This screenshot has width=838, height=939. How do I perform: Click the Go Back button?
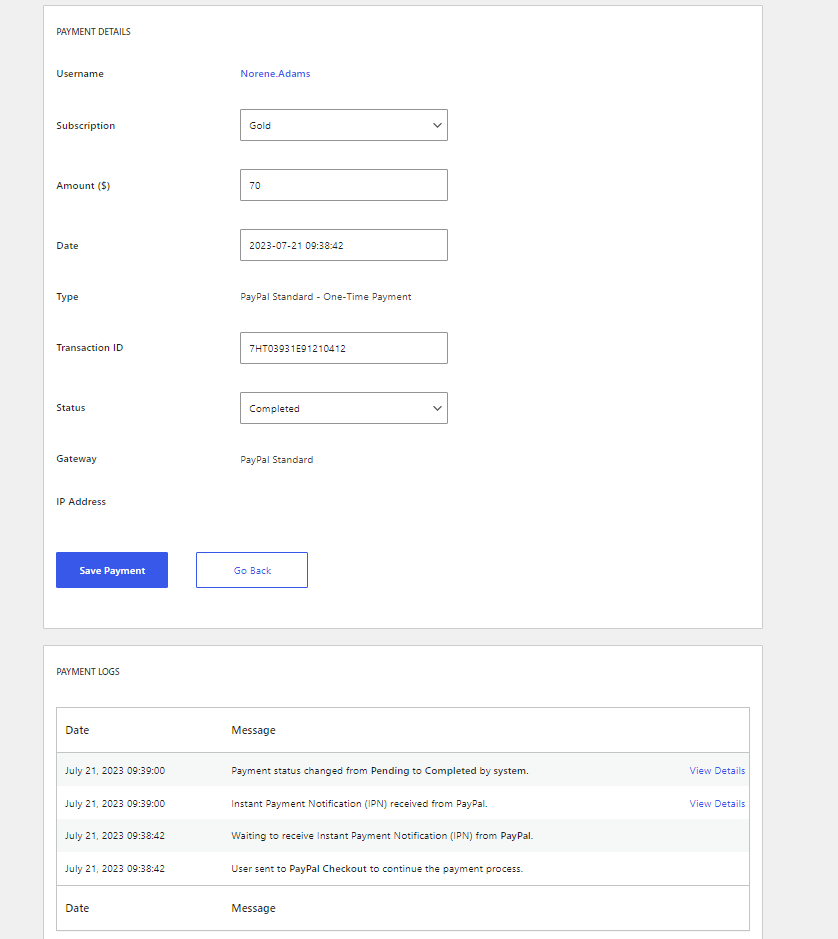[252, 570]
